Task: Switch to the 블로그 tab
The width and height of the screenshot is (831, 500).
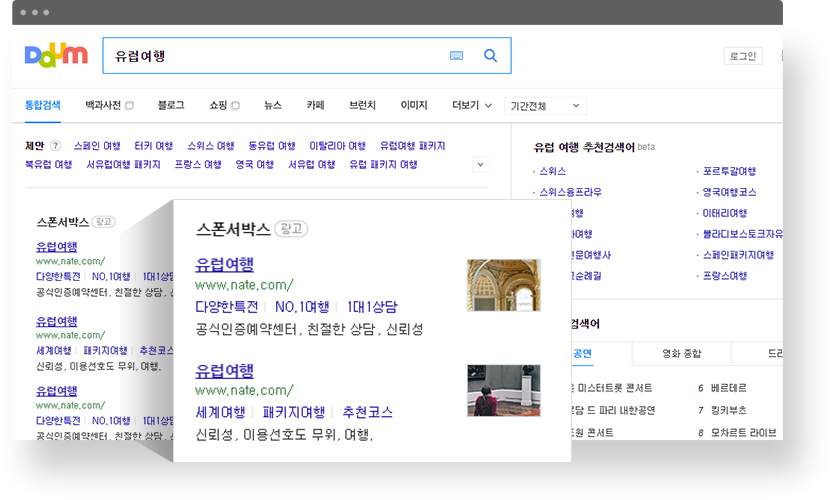Action: pos(171,105)
